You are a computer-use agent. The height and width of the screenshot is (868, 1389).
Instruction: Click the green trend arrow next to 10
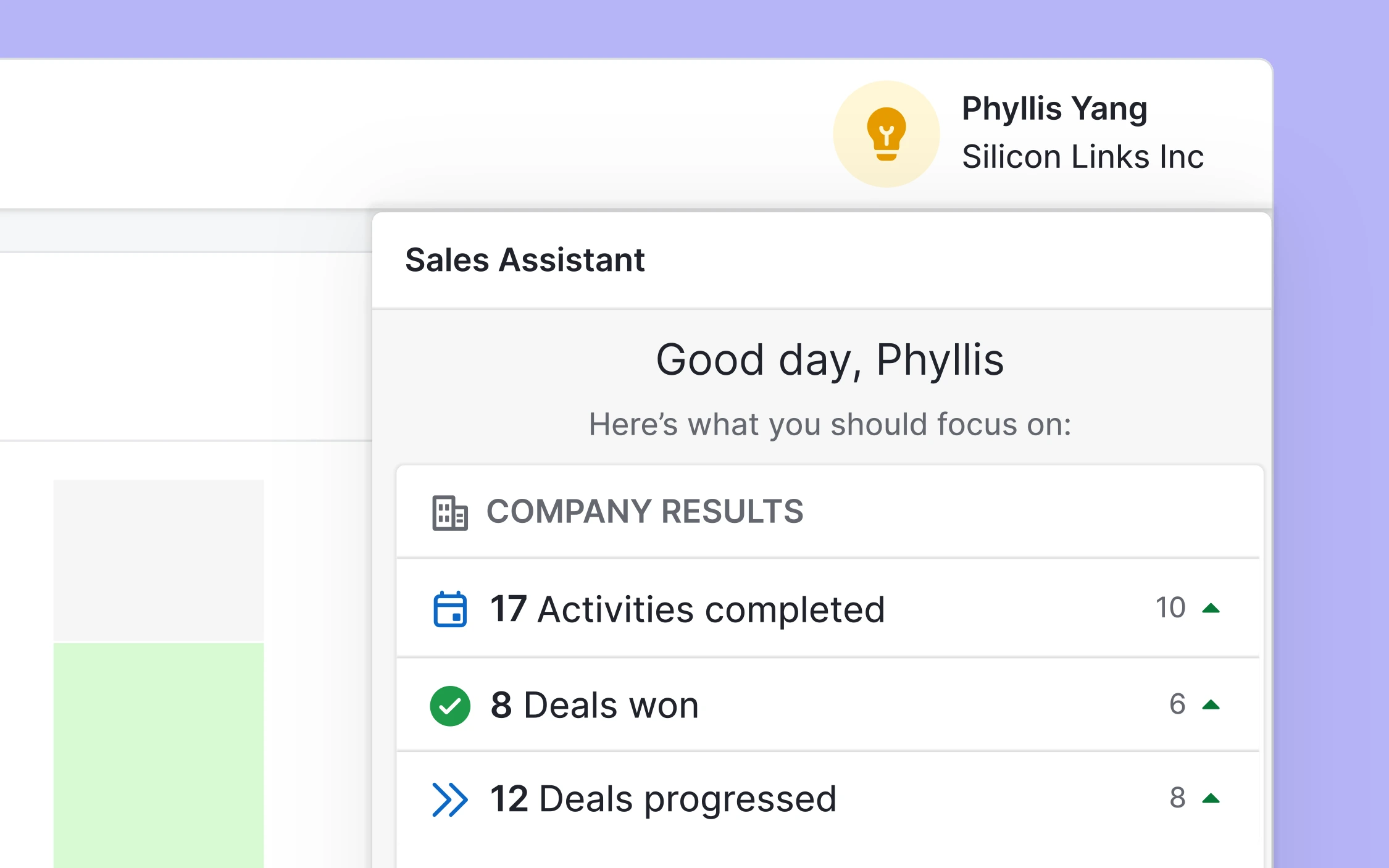point(1212,607)
